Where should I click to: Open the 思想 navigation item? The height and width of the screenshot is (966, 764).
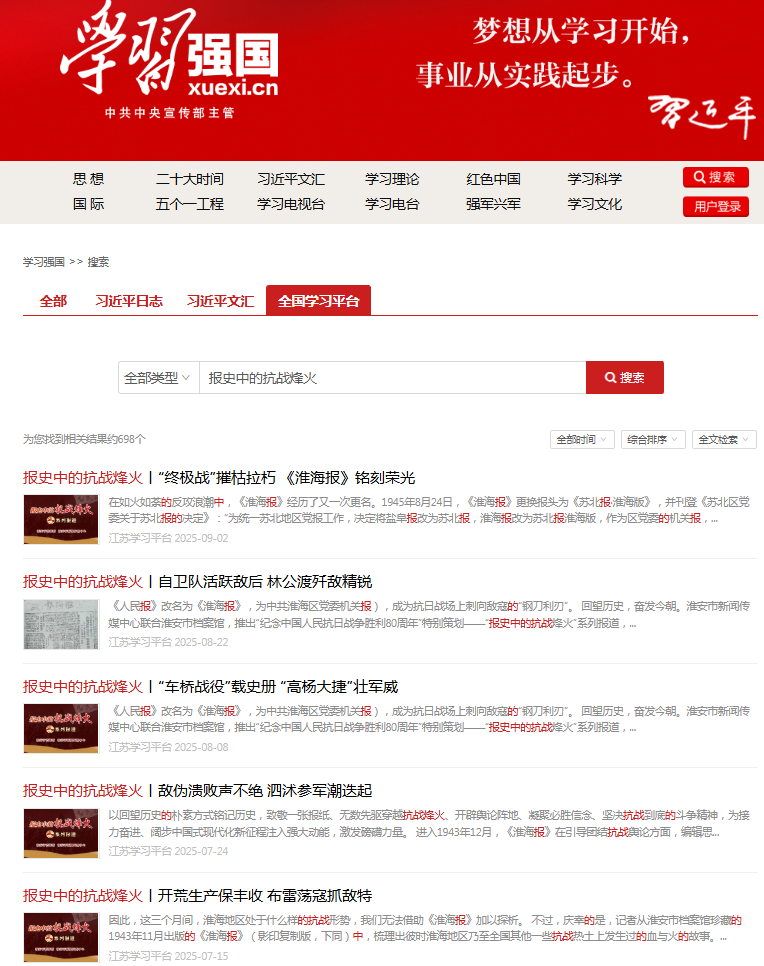[x=89, y=179]
